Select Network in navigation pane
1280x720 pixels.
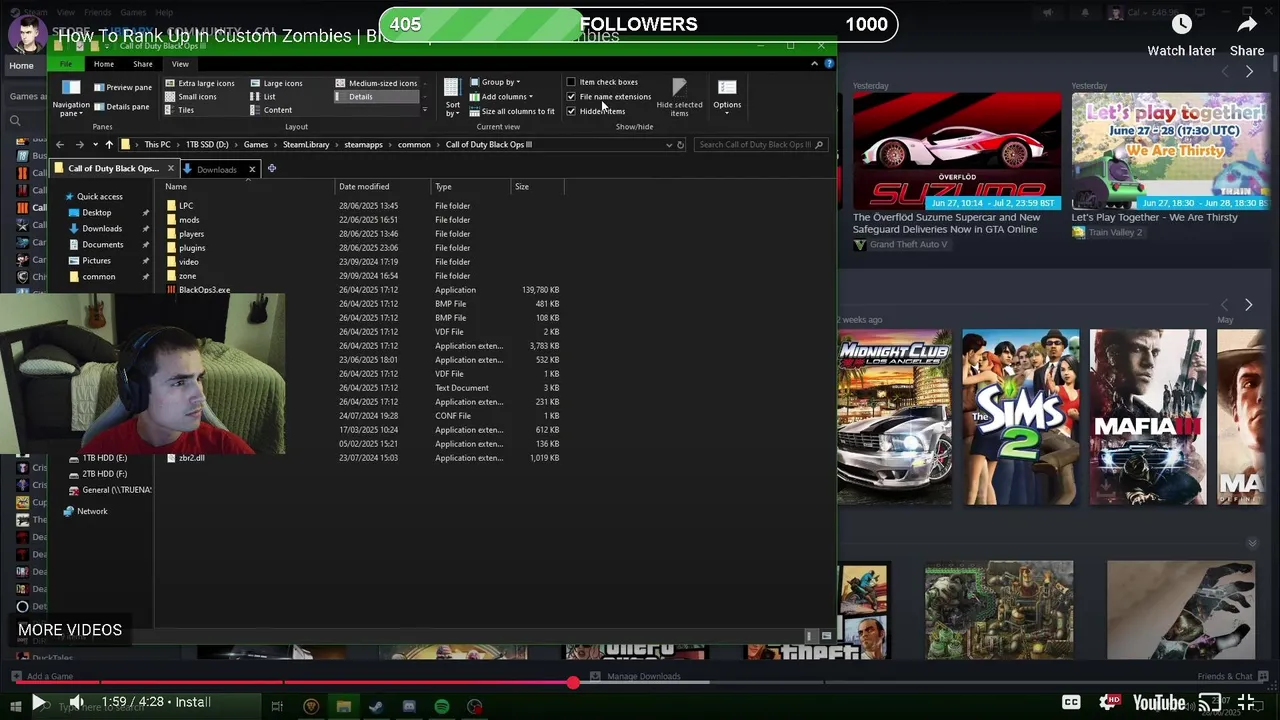91,511
